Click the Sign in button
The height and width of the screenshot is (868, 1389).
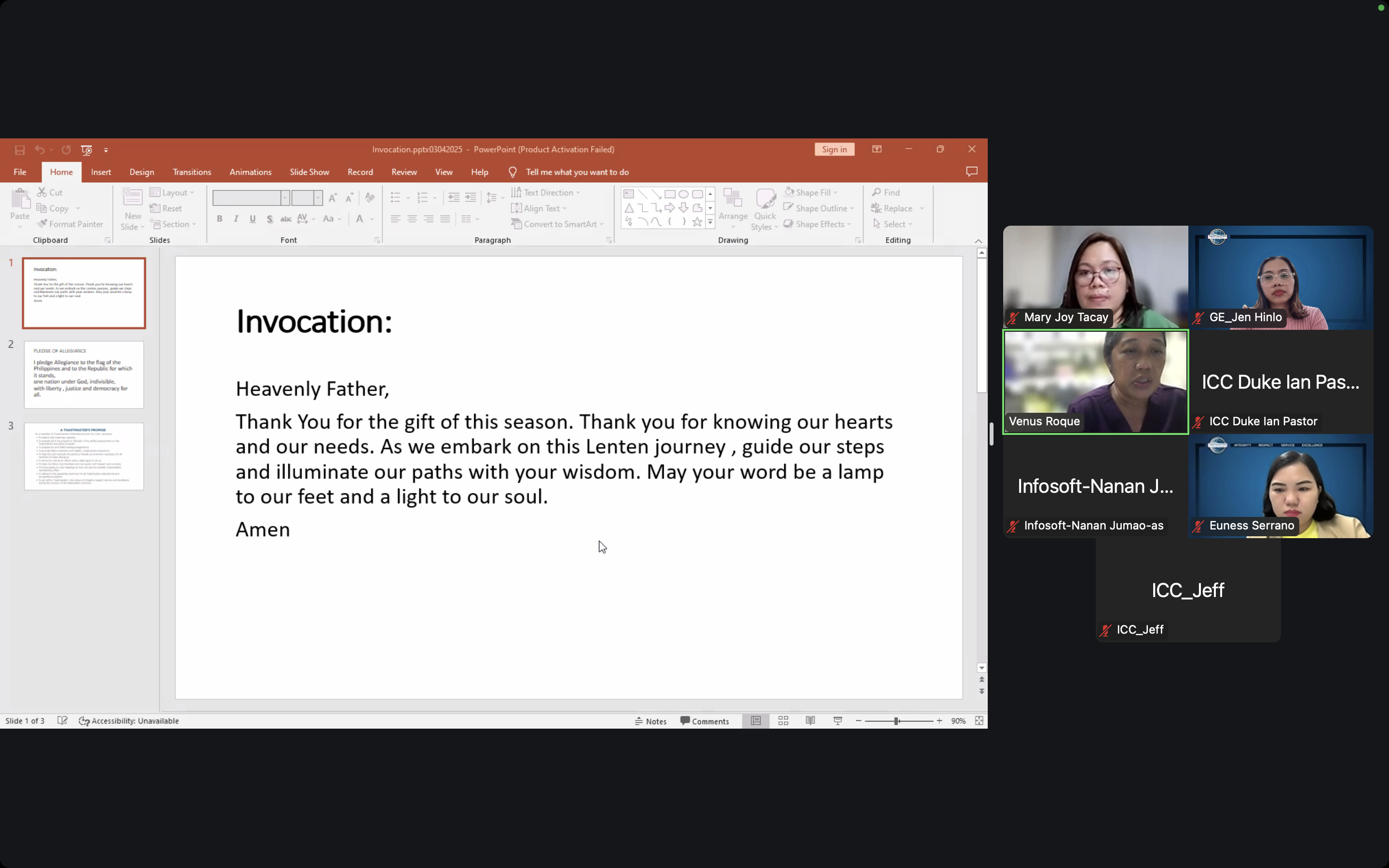click(834, 149)
